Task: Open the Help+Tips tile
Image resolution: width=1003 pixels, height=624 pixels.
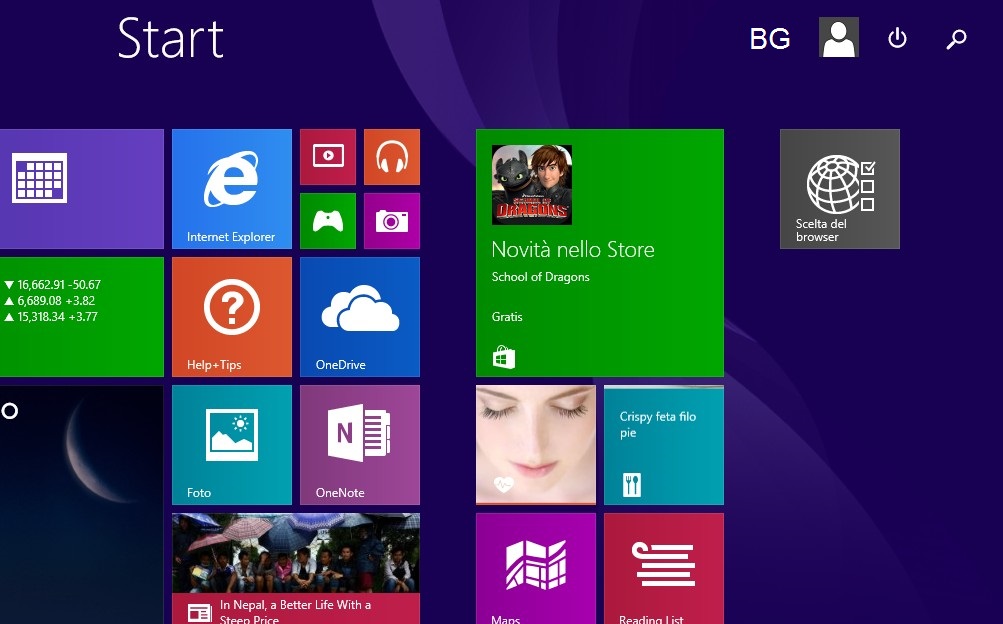Action: [x=232, y=317]
